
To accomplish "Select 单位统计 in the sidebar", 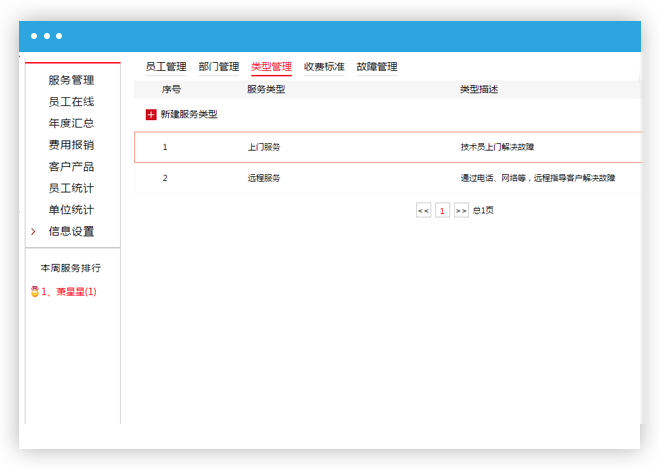I will (x=71, y=210).
